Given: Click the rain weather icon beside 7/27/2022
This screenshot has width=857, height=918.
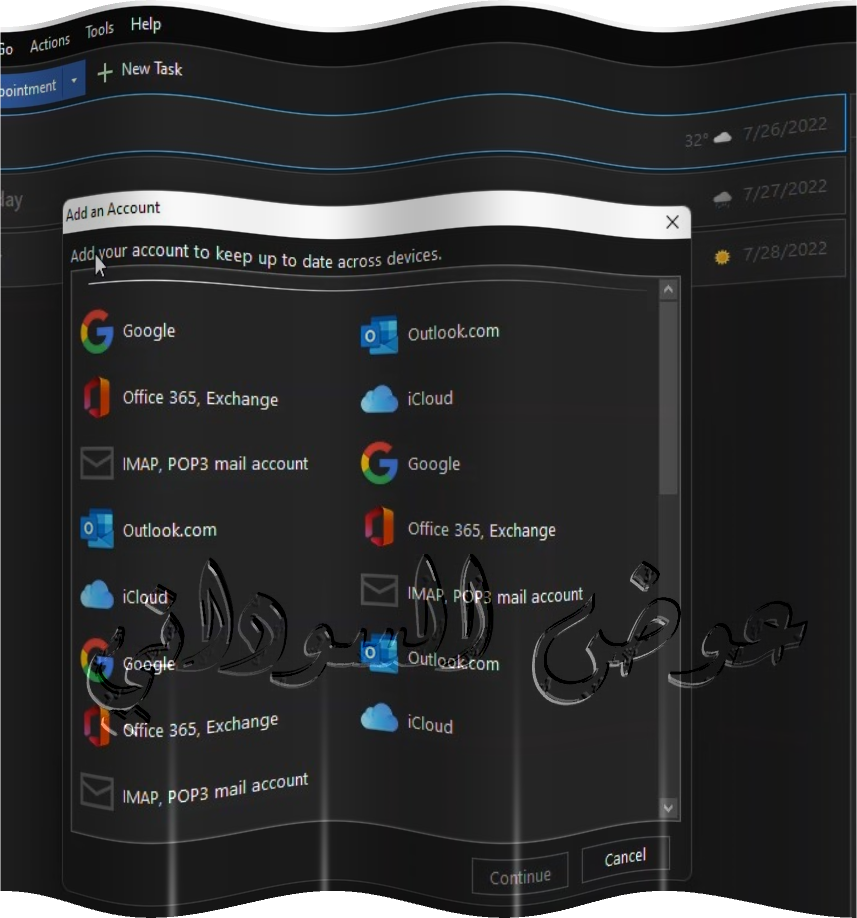Looking at the screenshot, I should pyautogui.click(x=722, y=198).
